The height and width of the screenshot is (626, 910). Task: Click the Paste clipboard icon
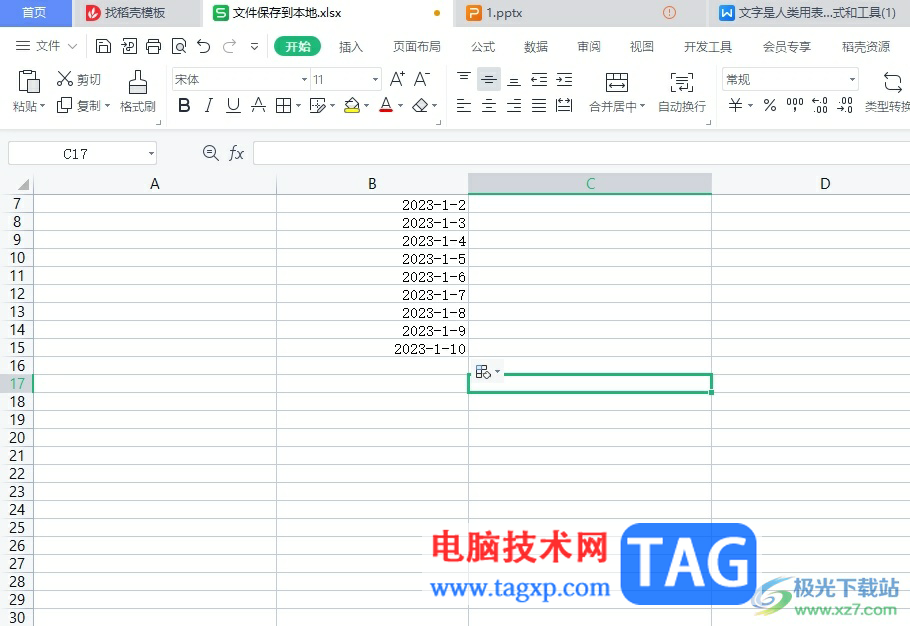click(x=29, y=82)
